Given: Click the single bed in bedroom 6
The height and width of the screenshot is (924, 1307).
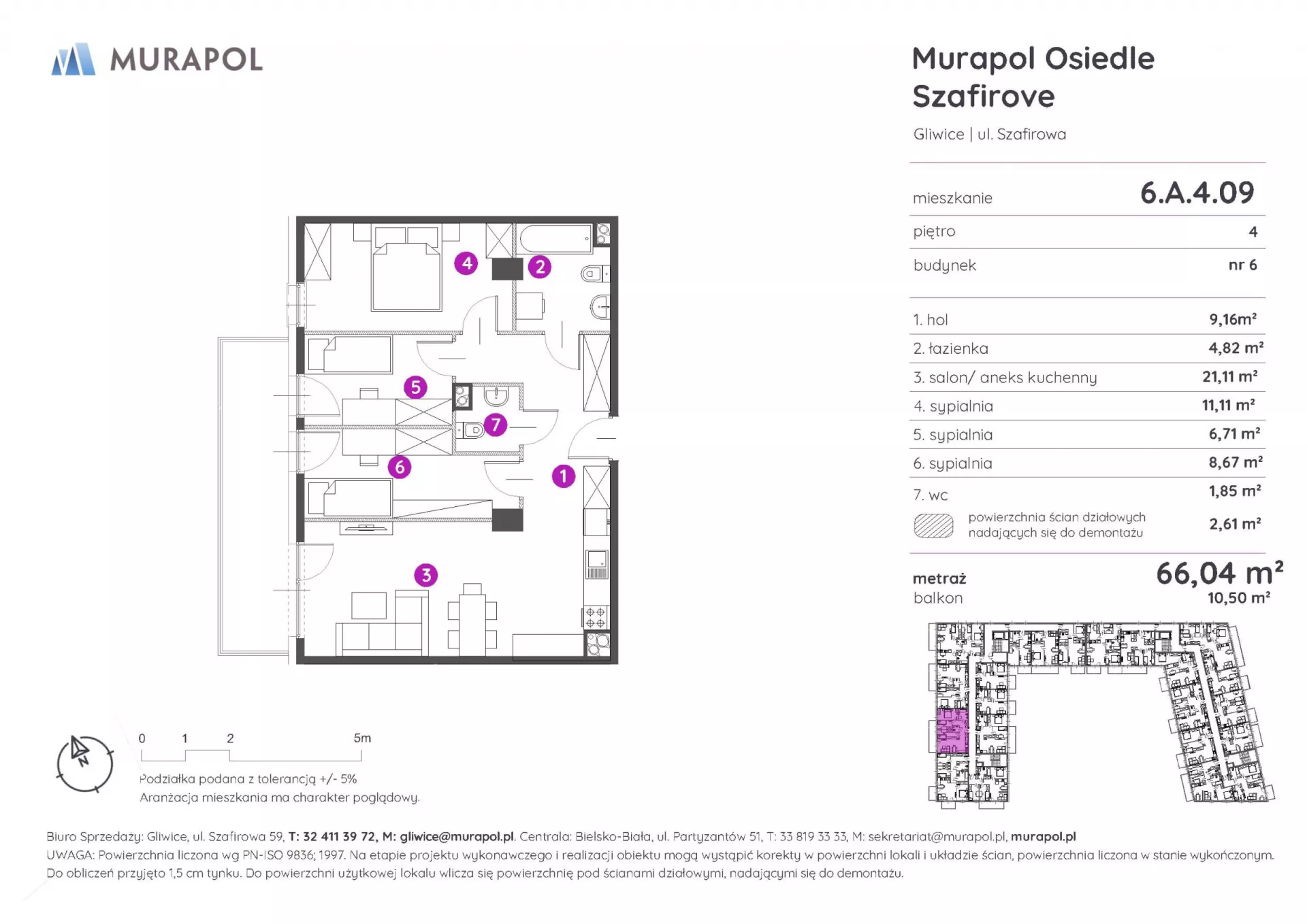Looking at the screenshot, I should pos(350,498).
